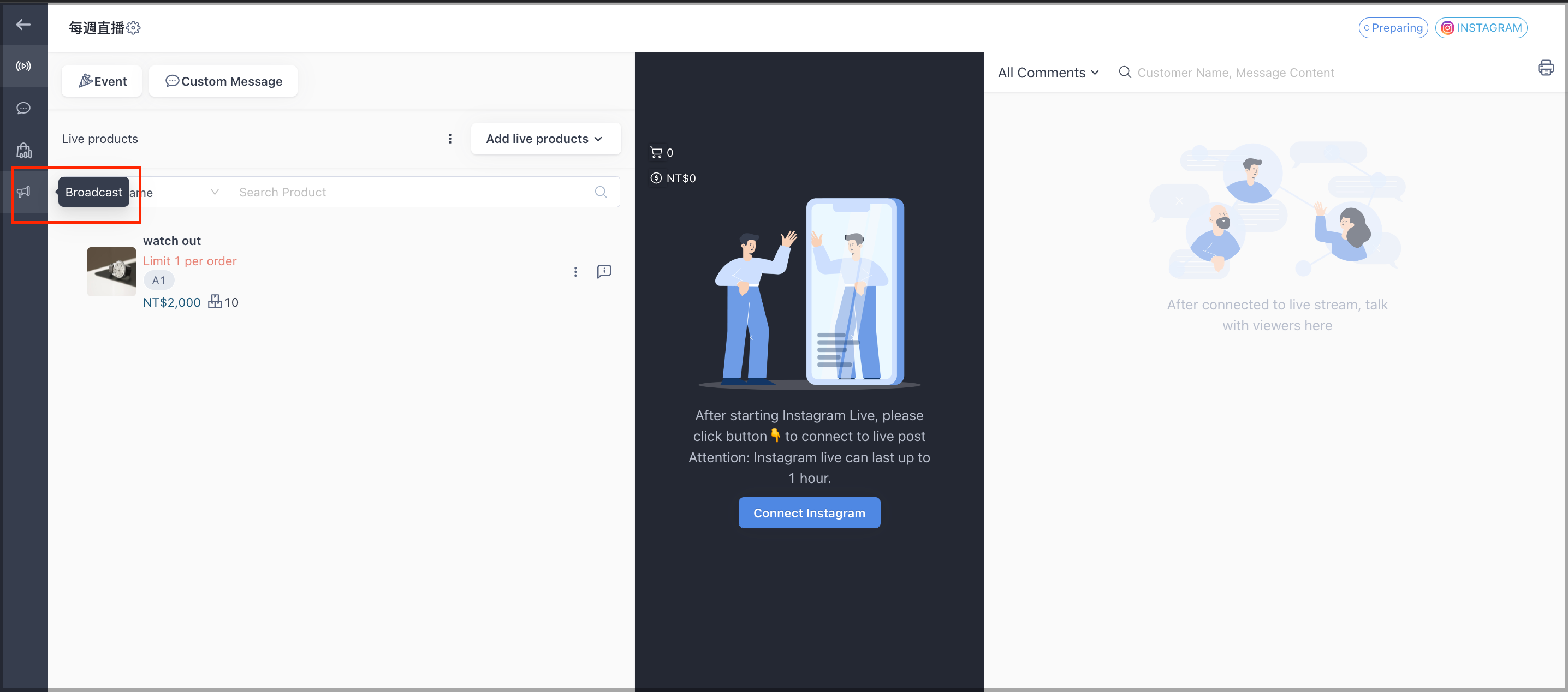Open Custom Message

tap(223, 81)
